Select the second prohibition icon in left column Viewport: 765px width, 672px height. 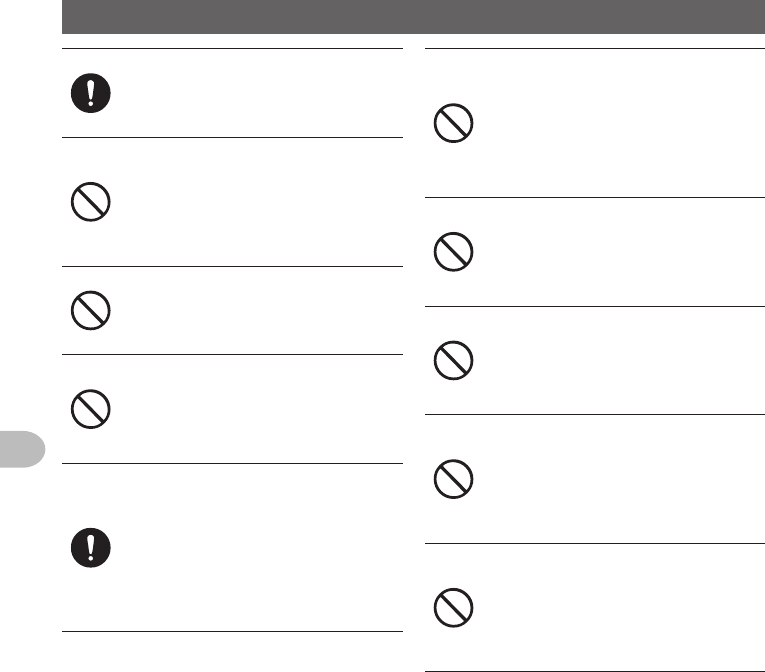pos(91,310)
